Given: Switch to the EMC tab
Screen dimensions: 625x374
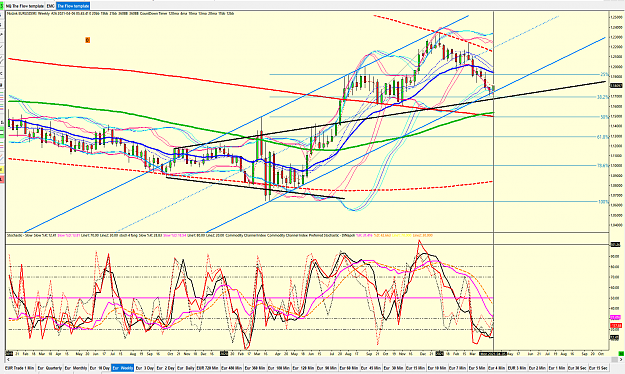Looking at the screenshot, I should coord(50,6).
